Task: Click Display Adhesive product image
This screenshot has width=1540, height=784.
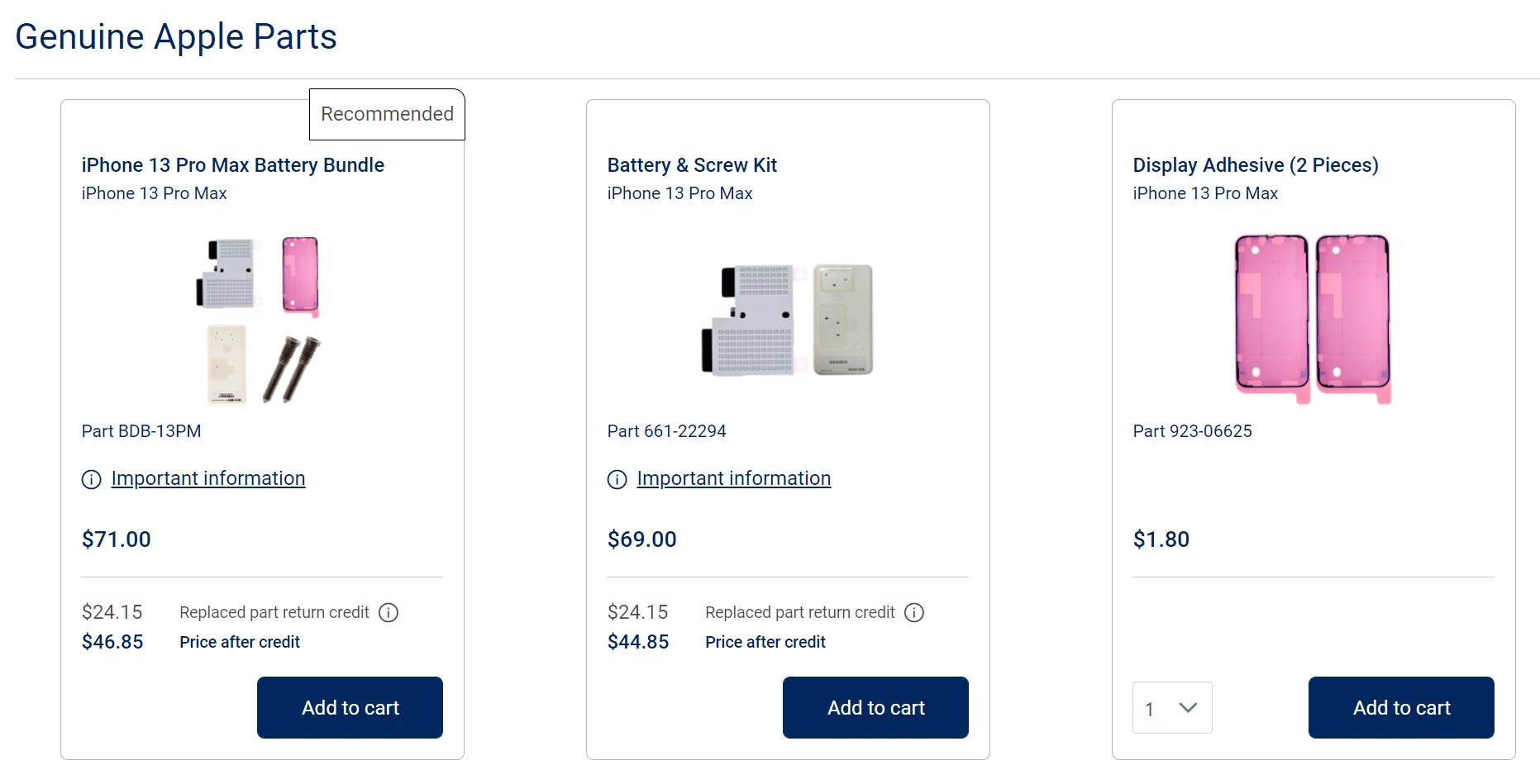Action: pos(1313,319)
